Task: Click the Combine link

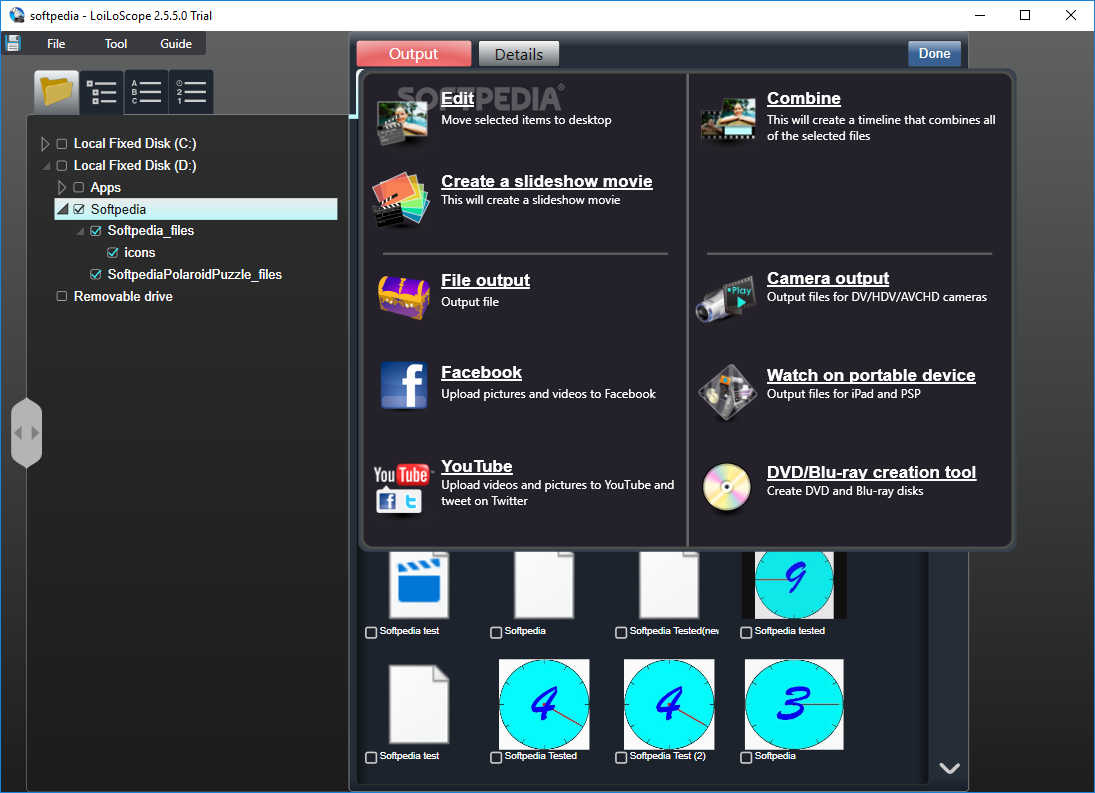Action: [804, 98]
